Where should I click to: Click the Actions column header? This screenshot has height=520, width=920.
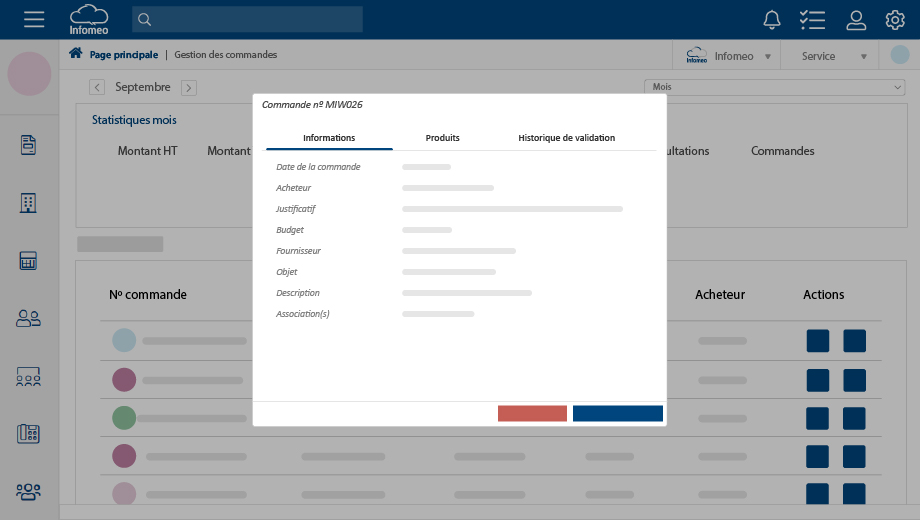pyautogui.click(x=824, y=295)
